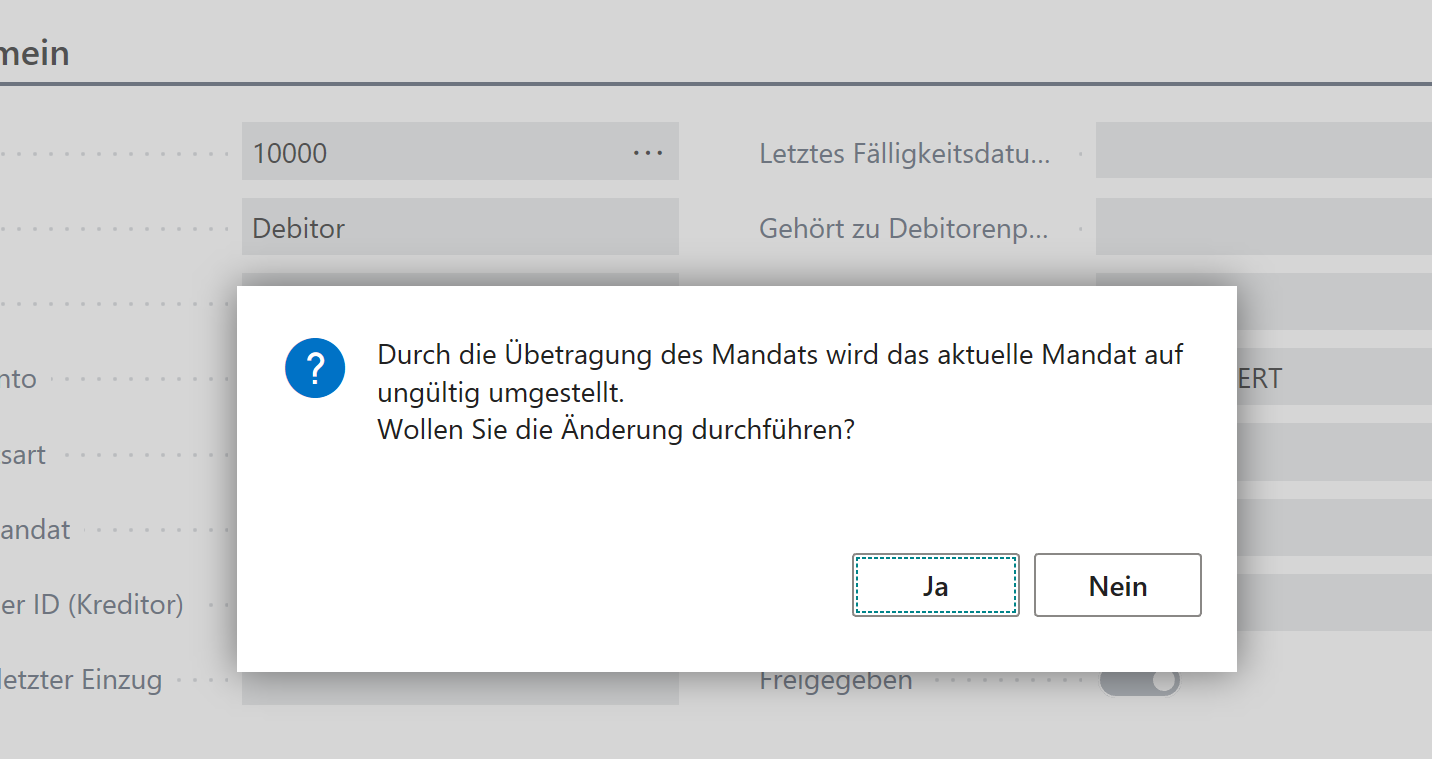Collapse the Allgemein section header
The image size is (1432, 759).
[x=35, y=52]
